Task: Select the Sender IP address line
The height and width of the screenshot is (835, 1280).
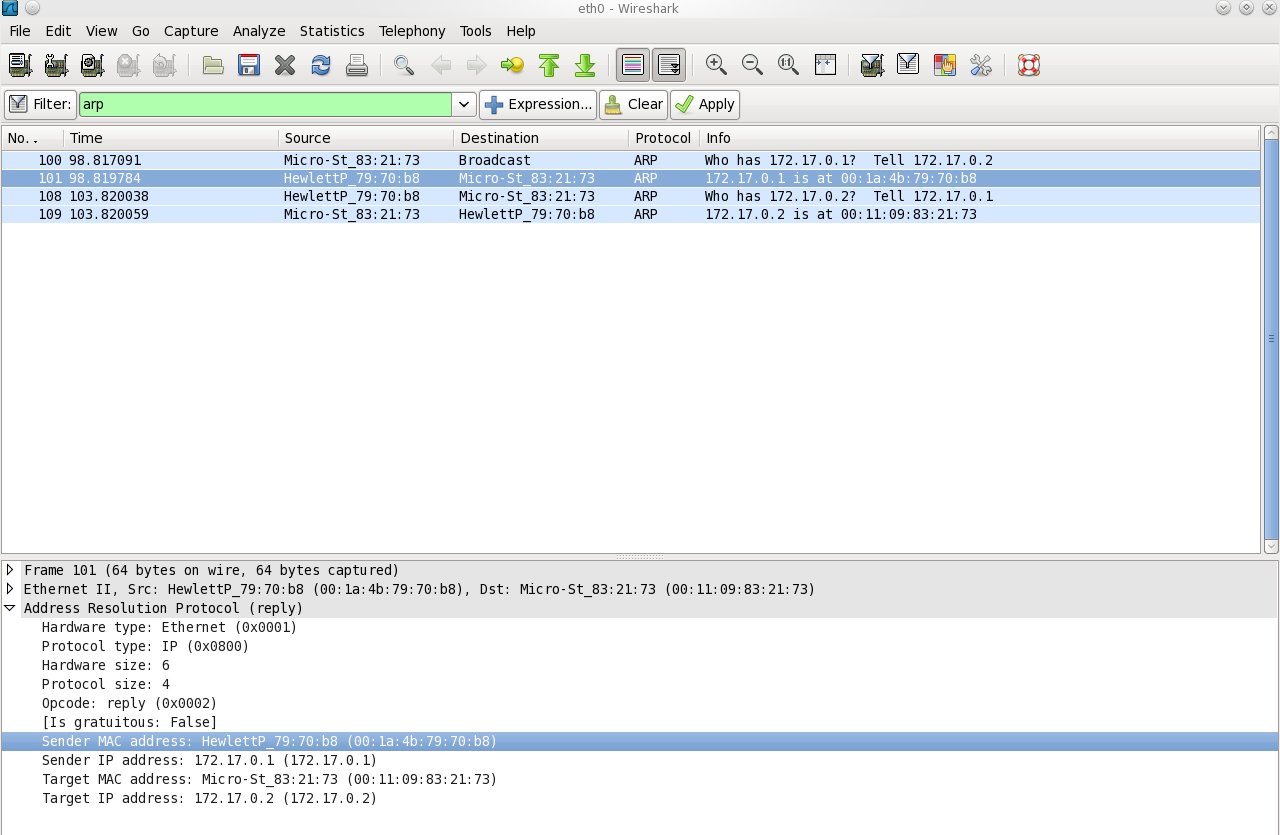Action: click(209, 760)
